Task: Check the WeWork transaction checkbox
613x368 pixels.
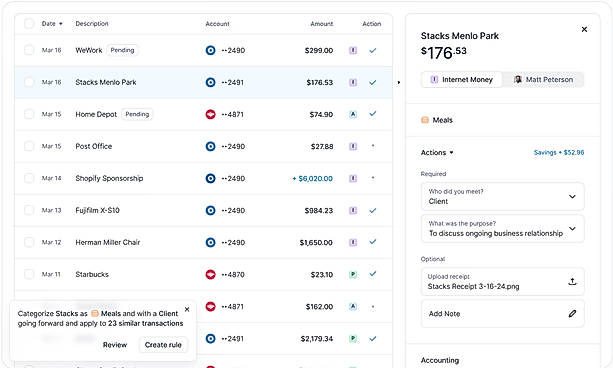Action: 29,50
